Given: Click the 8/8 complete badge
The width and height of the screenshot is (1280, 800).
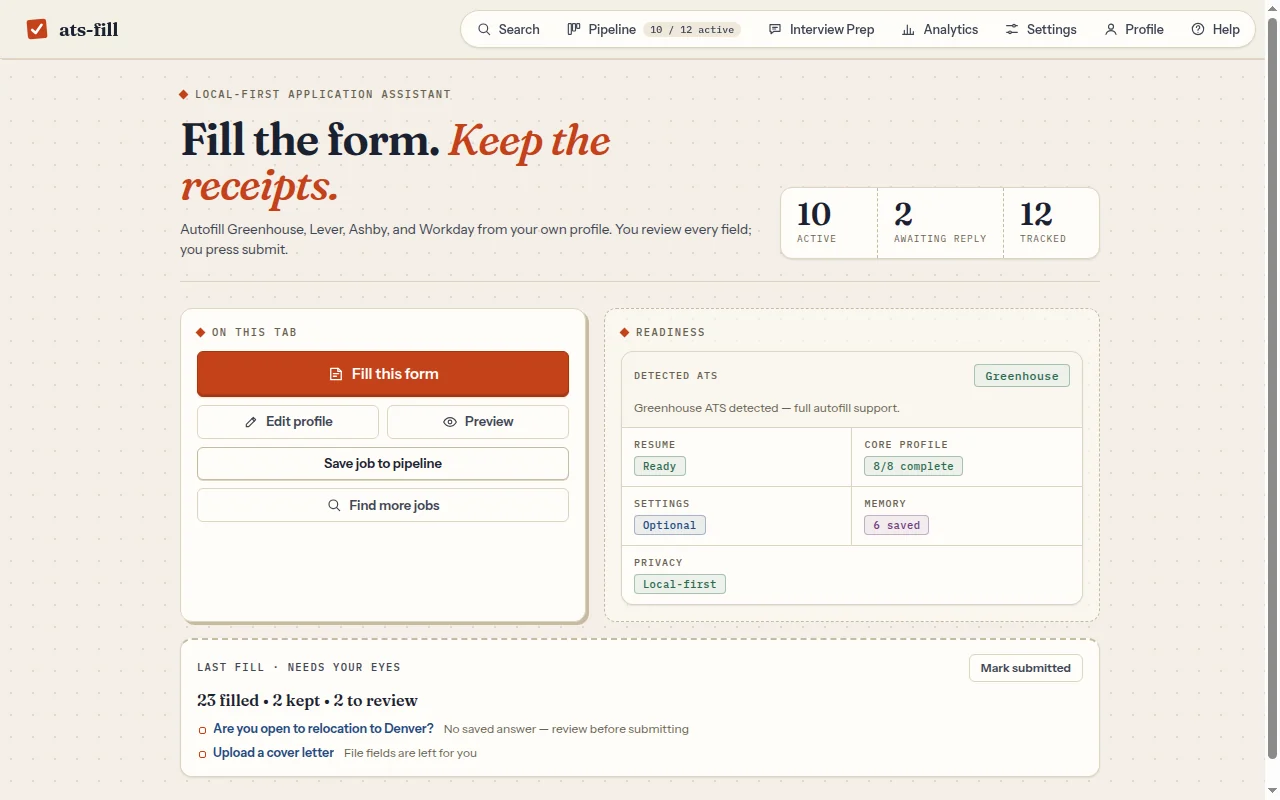Looking at the screenshot, I should coord(913,466).
